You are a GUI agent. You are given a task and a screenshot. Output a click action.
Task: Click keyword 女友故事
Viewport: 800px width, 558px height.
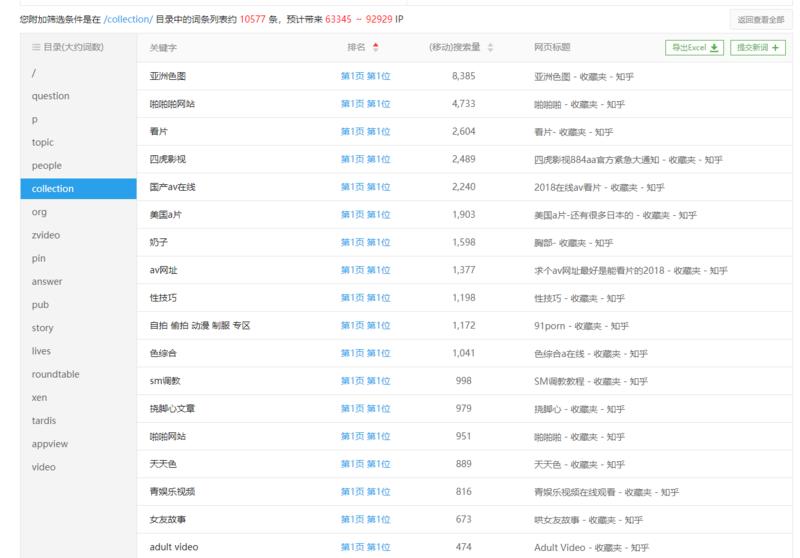click(167, 519)
